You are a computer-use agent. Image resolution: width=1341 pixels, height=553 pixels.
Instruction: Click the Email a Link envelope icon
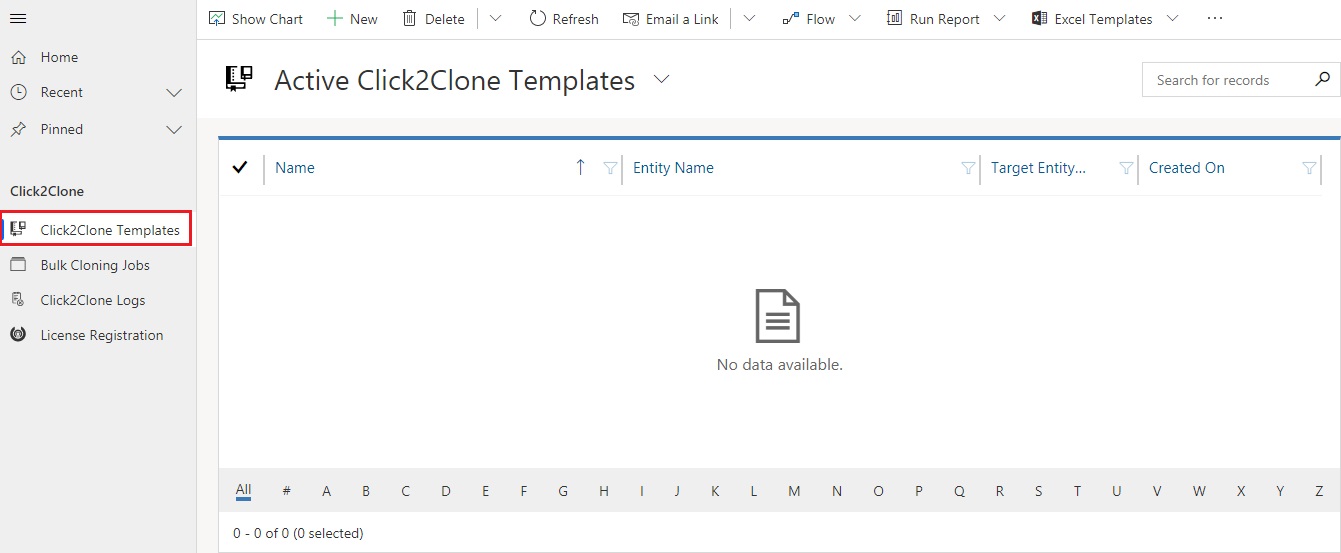tap(630, 19)
